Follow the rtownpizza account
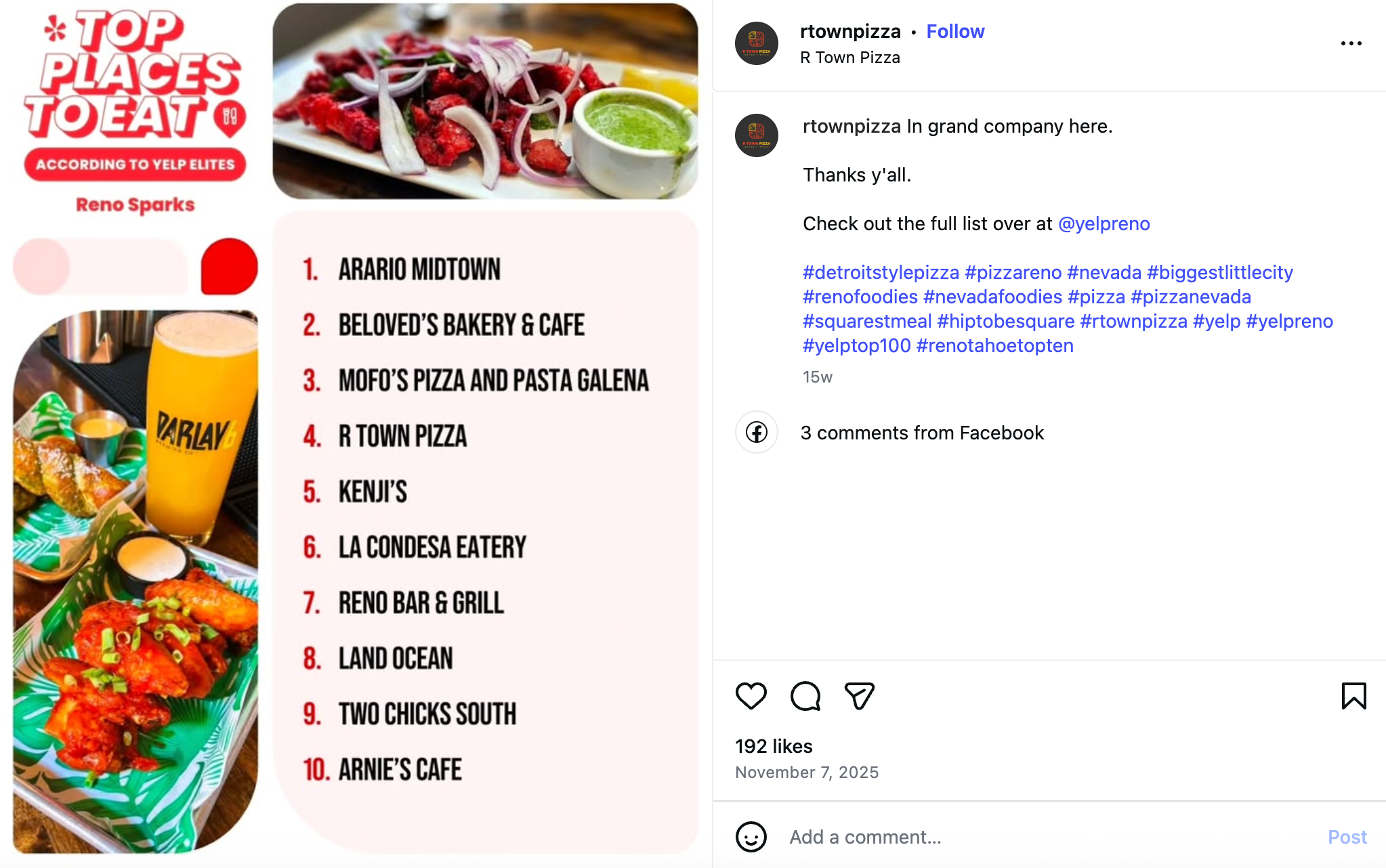Screen dimensions: 1386x868 point(955,31)
